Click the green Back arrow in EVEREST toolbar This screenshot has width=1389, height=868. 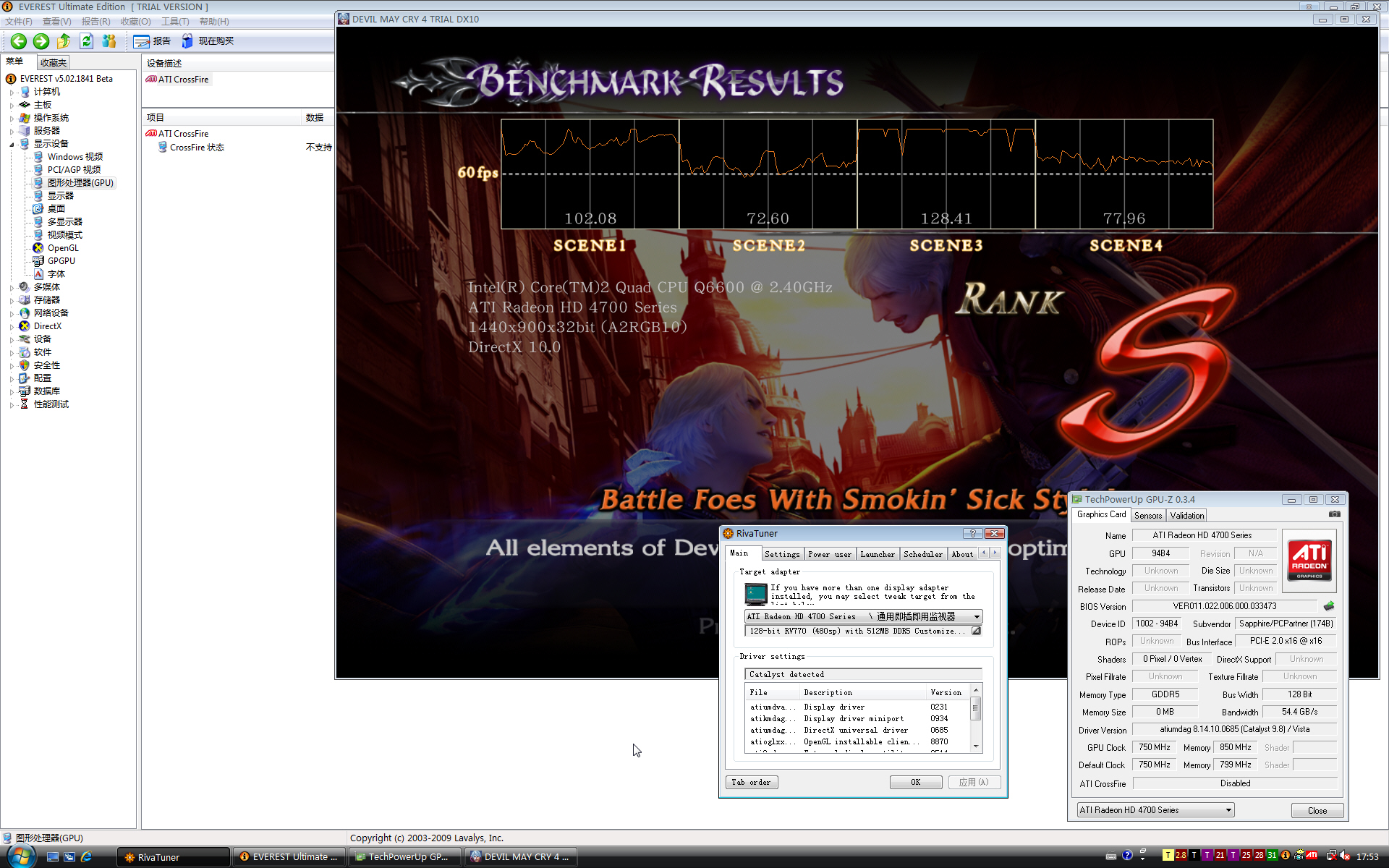tap(19, 41)
